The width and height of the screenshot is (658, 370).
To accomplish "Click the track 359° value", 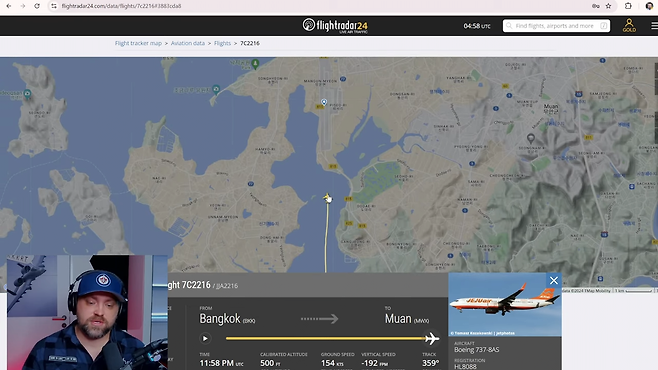I will [x=431, y=363].
